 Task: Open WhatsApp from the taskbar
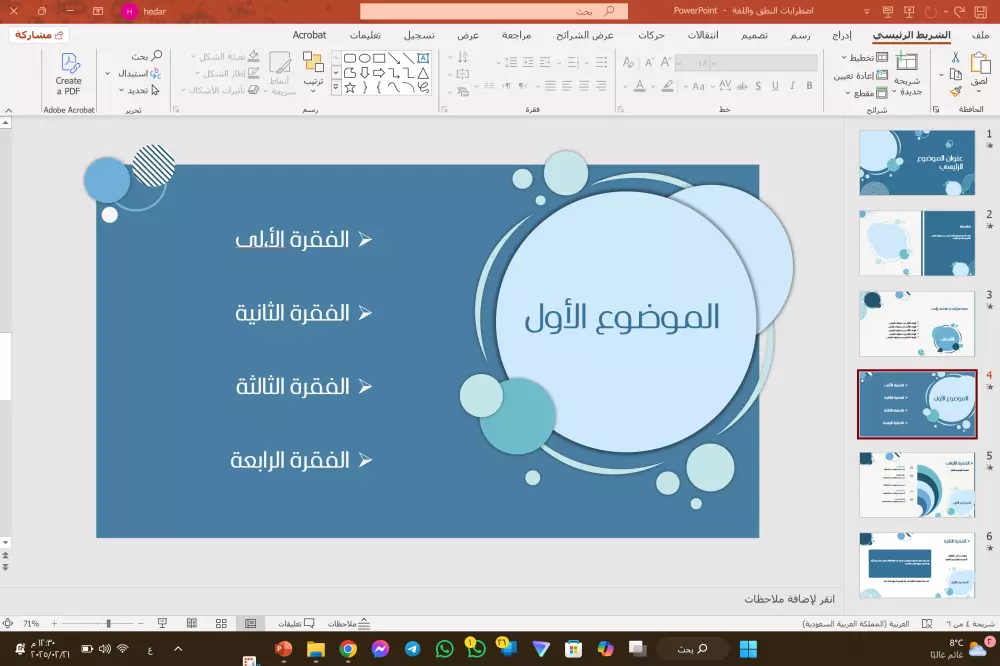443,651
